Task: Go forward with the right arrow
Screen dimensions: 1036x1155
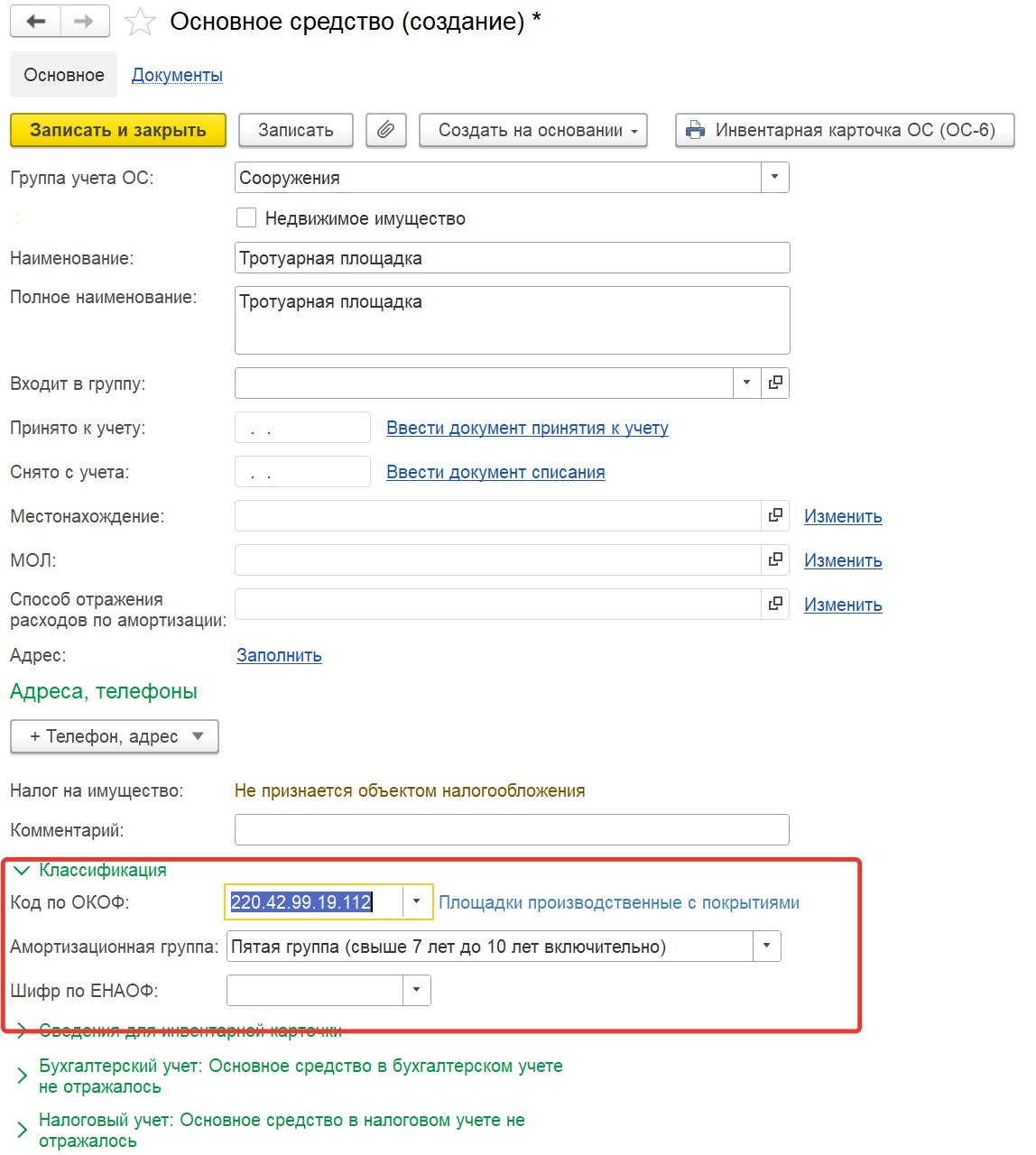Action: point(85,22)
